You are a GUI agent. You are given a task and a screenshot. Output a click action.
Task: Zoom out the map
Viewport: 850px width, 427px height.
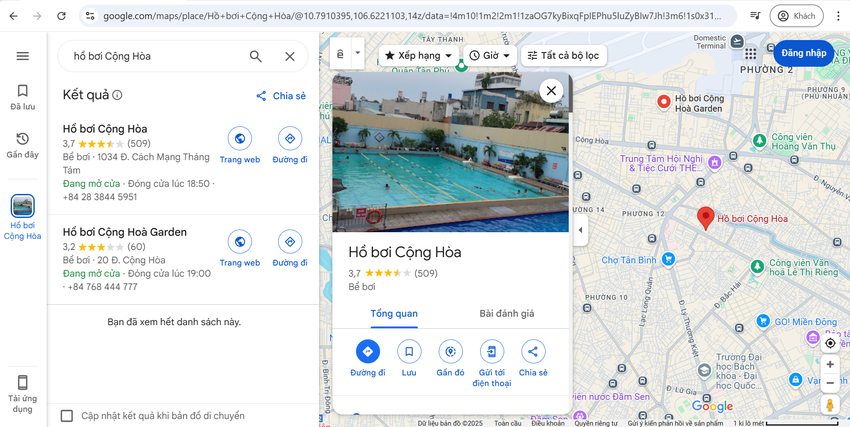[x=829, y=383]
